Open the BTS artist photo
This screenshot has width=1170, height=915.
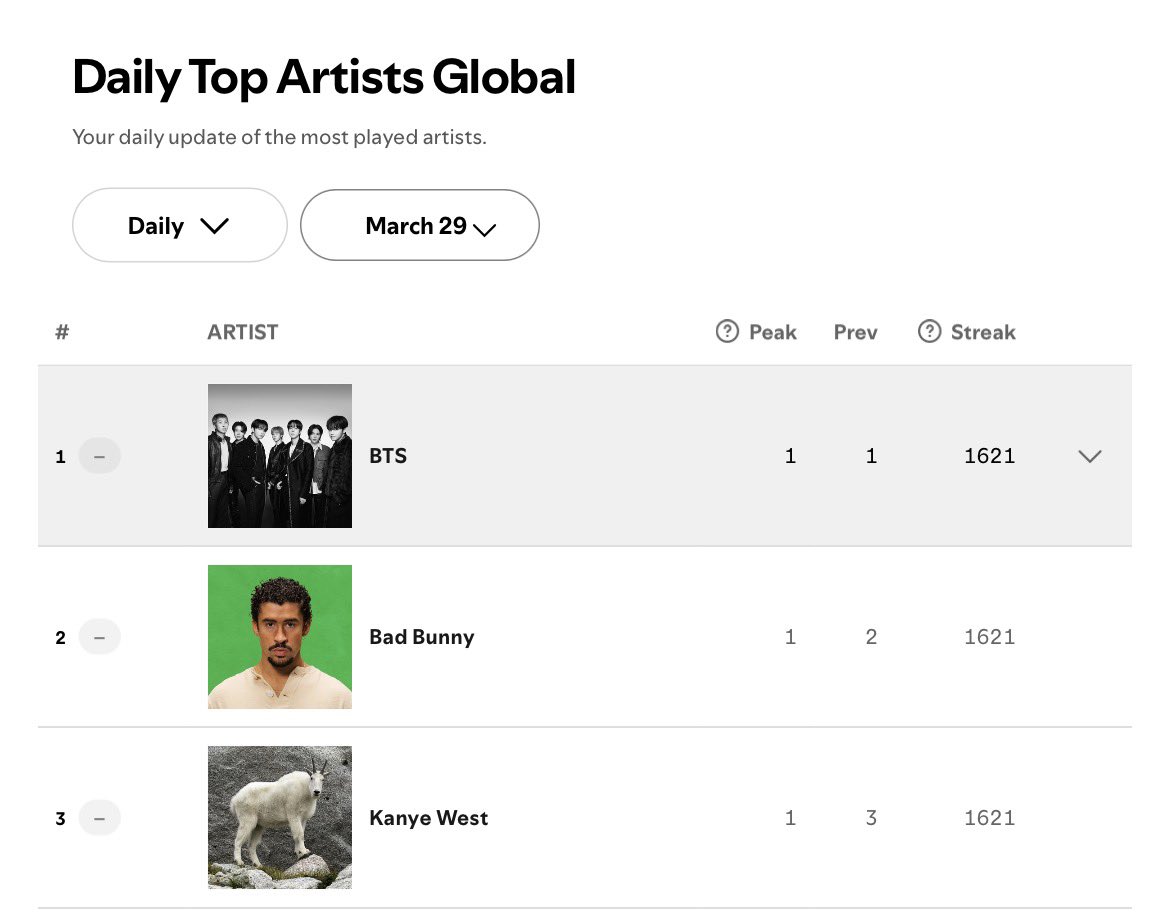(280, 456)
